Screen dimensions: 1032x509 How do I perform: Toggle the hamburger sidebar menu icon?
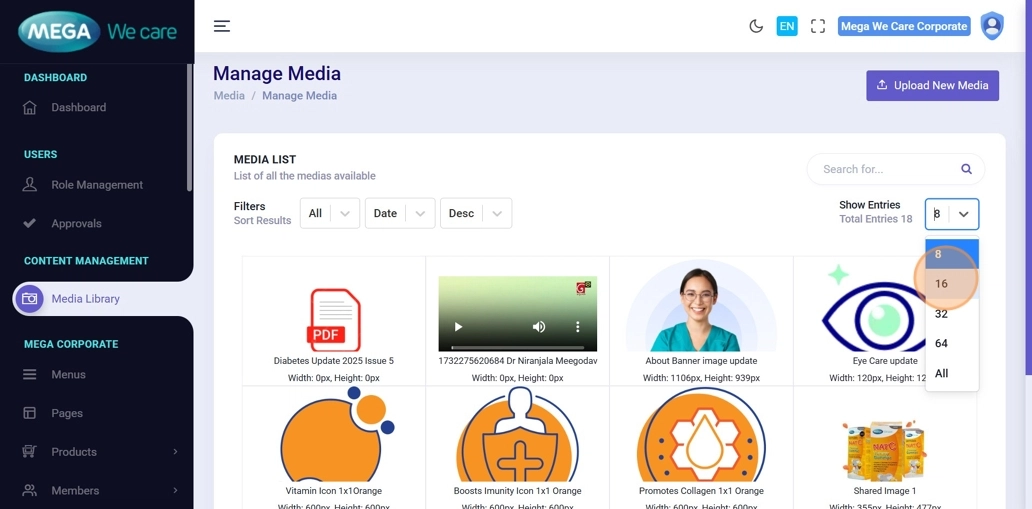pos(222,26)
